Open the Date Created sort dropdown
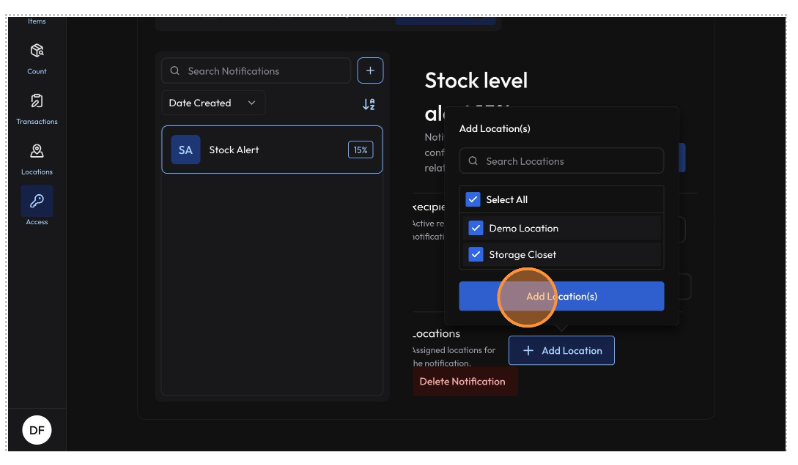 [213, 103]
